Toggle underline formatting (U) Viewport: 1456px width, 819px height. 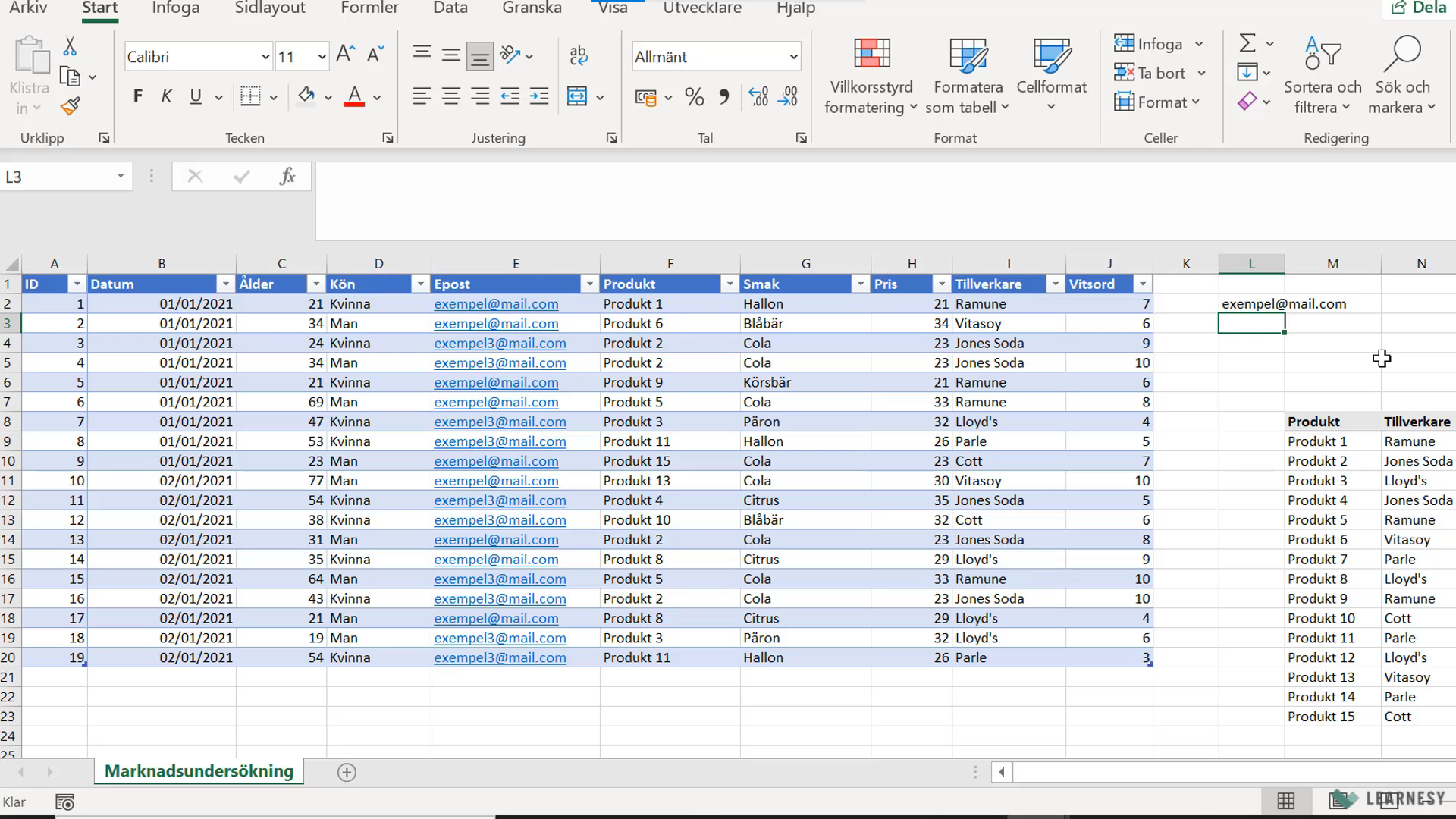point(196,96)
